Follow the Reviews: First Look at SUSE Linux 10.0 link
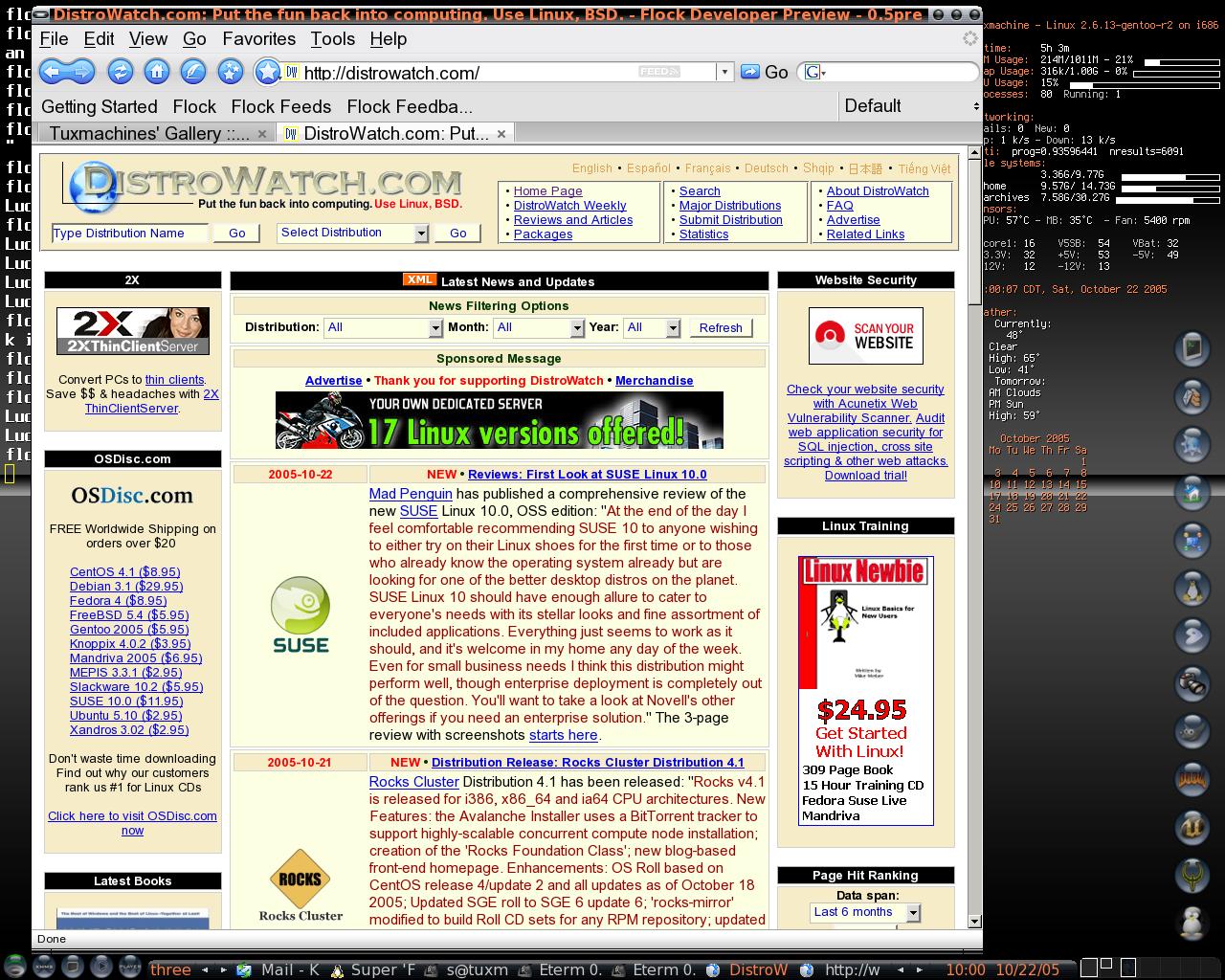The height and width of the screenshot is (980, 1225). point(587,474)
